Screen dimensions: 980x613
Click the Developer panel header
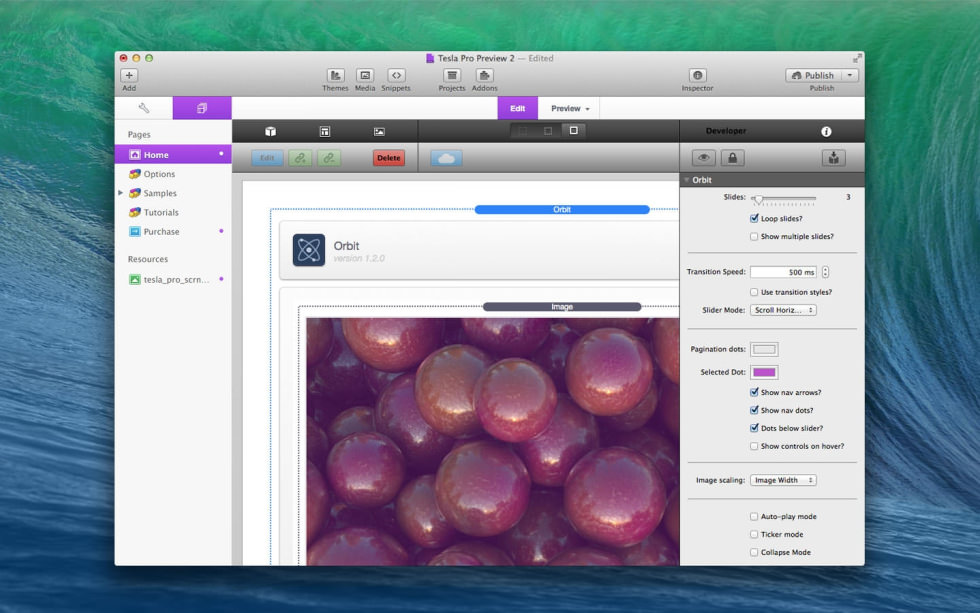point(726,131)
